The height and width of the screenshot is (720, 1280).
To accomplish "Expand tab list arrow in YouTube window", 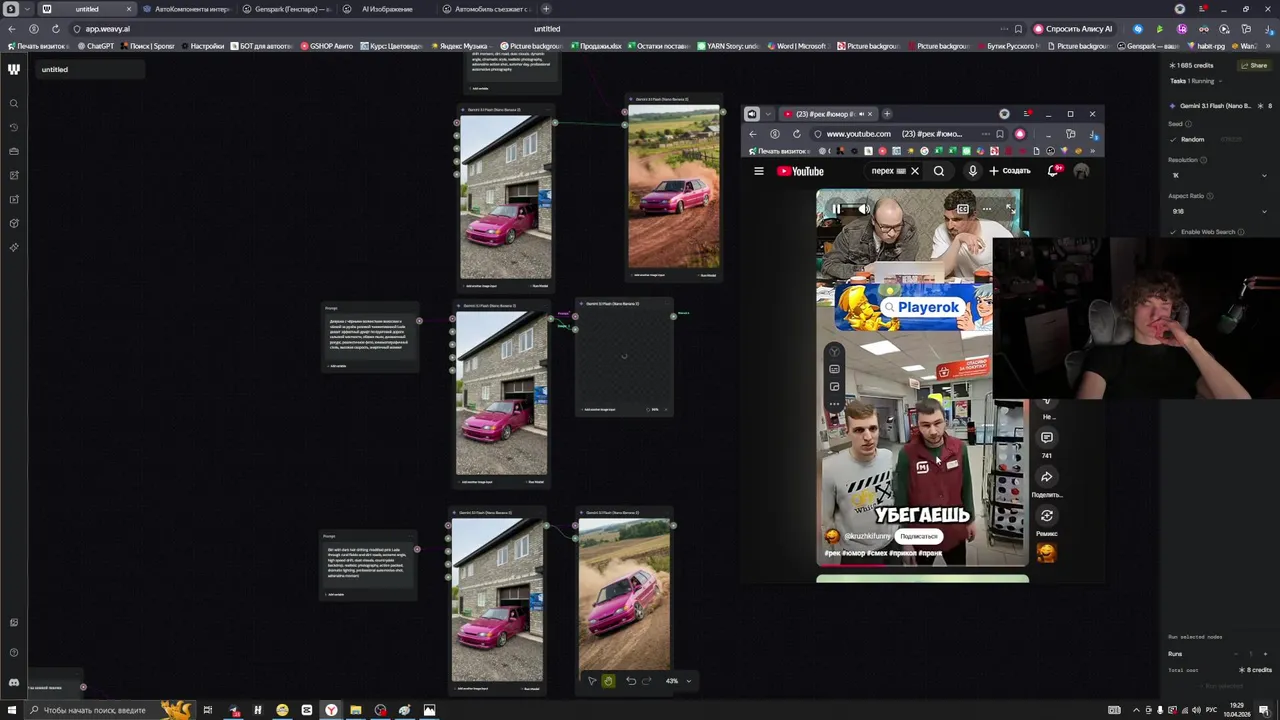I will (768, 114).
